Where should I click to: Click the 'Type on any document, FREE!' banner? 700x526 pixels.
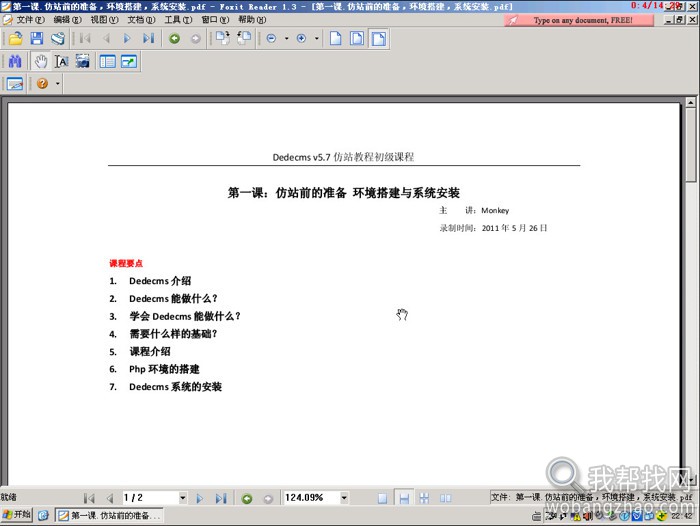[x=579, y=20]
